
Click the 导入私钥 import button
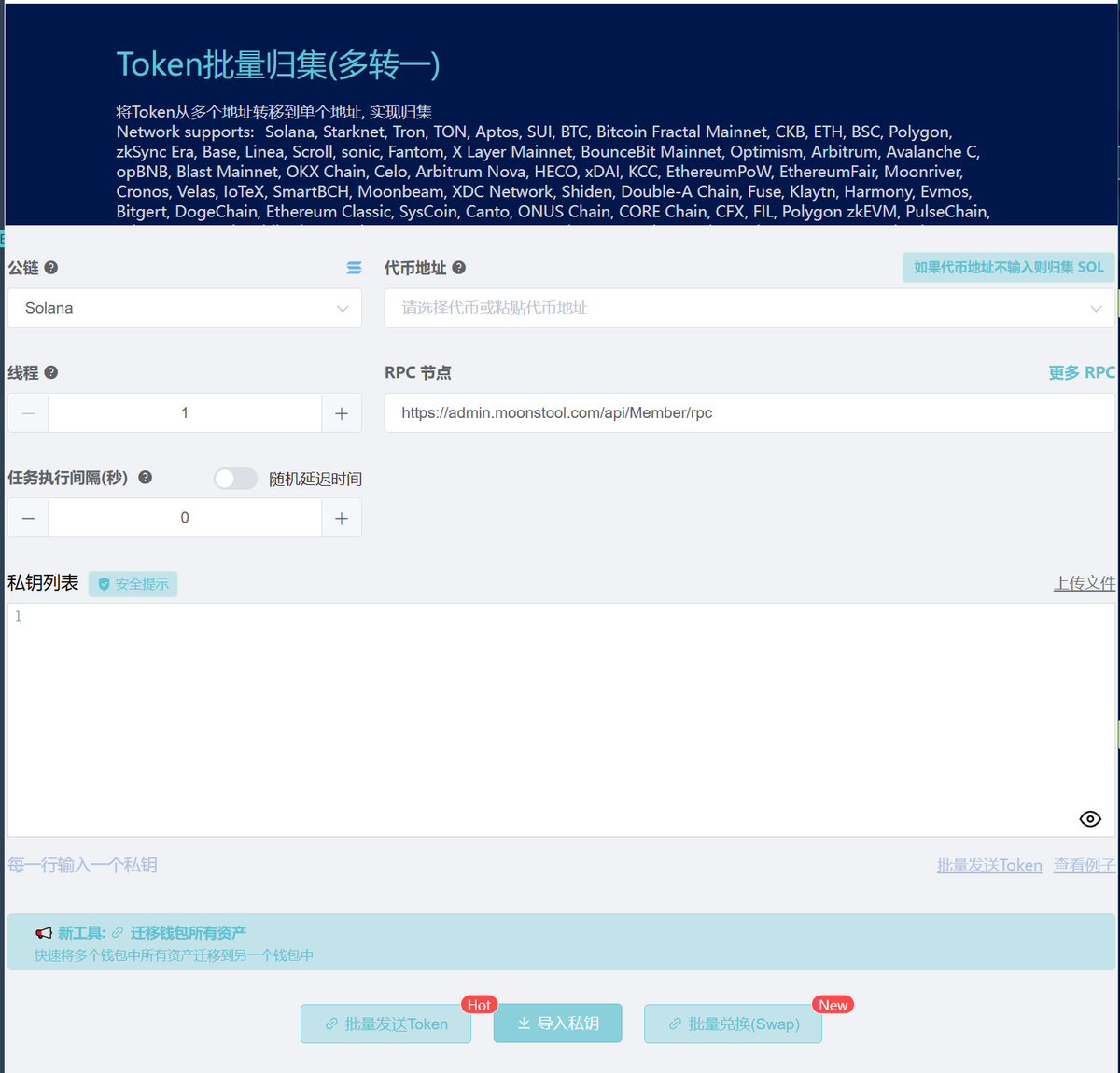(x=557, y=1024)
